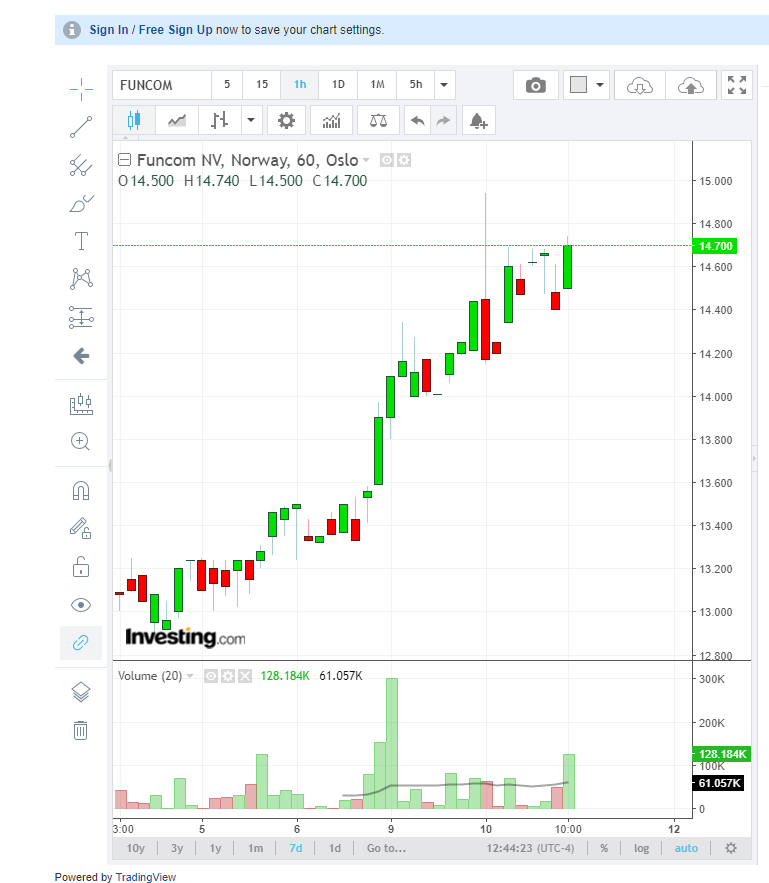This screenshot has width=769, height=883.
Task: Switch to 5 minute interval
Action: coord(227,85)
